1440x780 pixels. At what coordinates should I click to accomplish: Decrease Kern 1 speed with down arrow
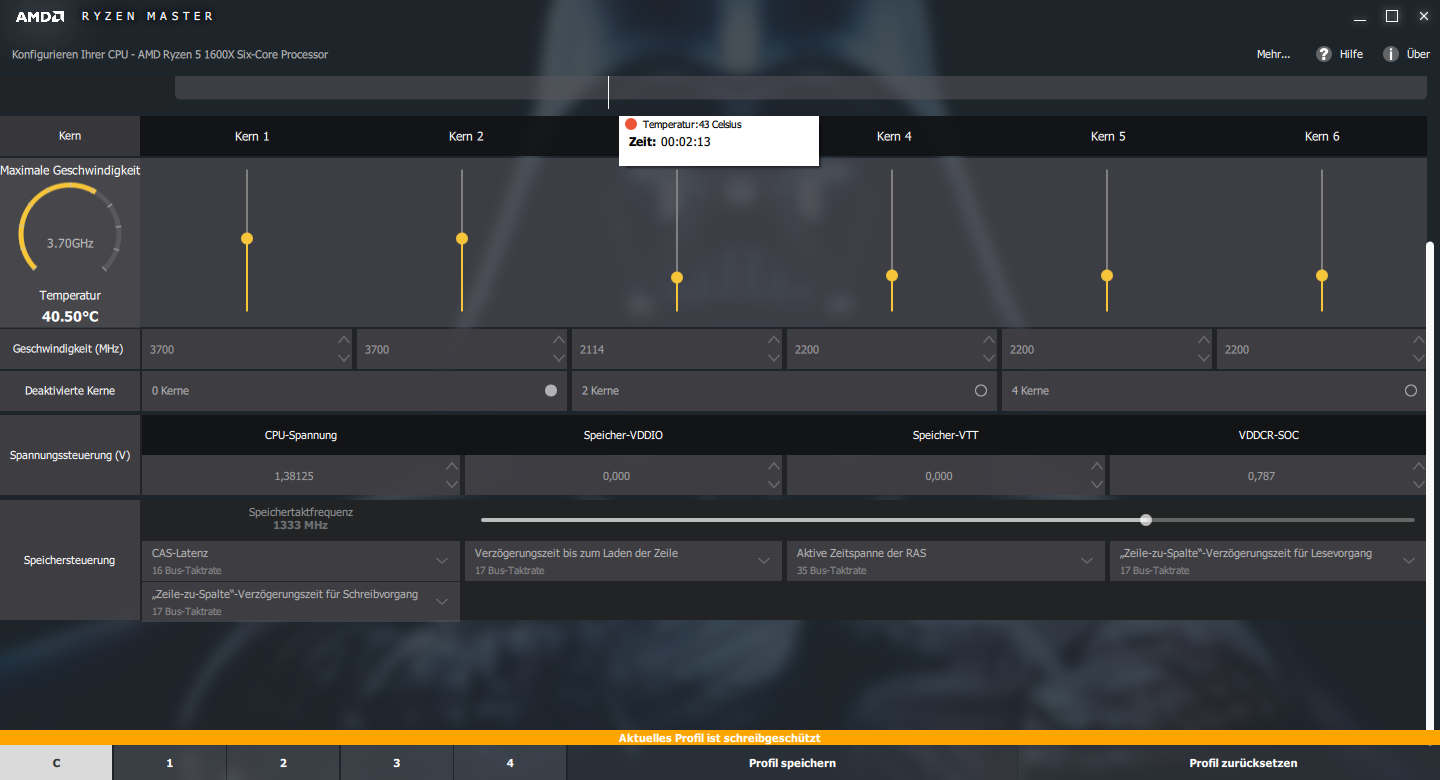point(344,358)
